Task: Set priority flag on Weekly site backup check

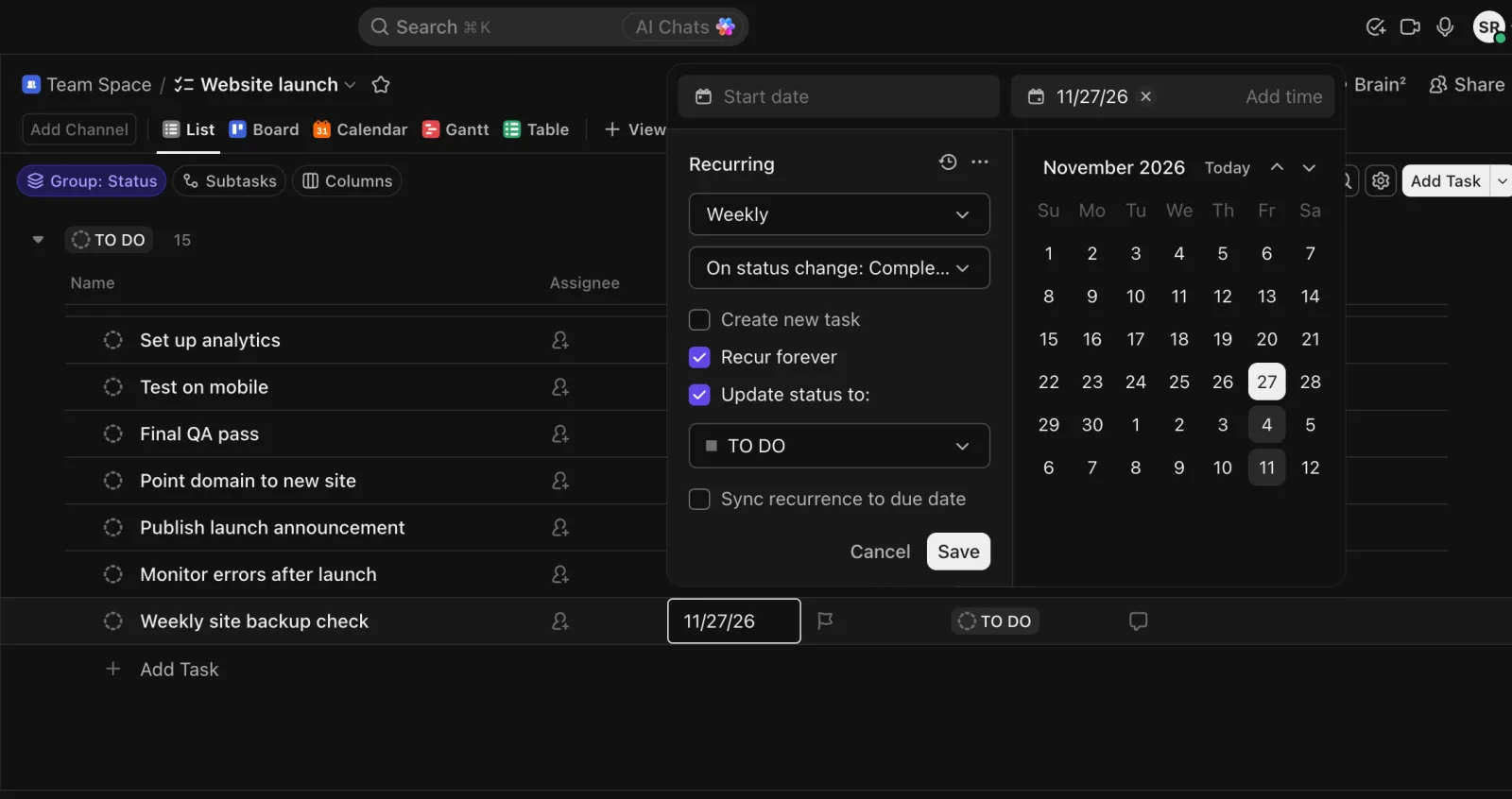Action: 825,620
